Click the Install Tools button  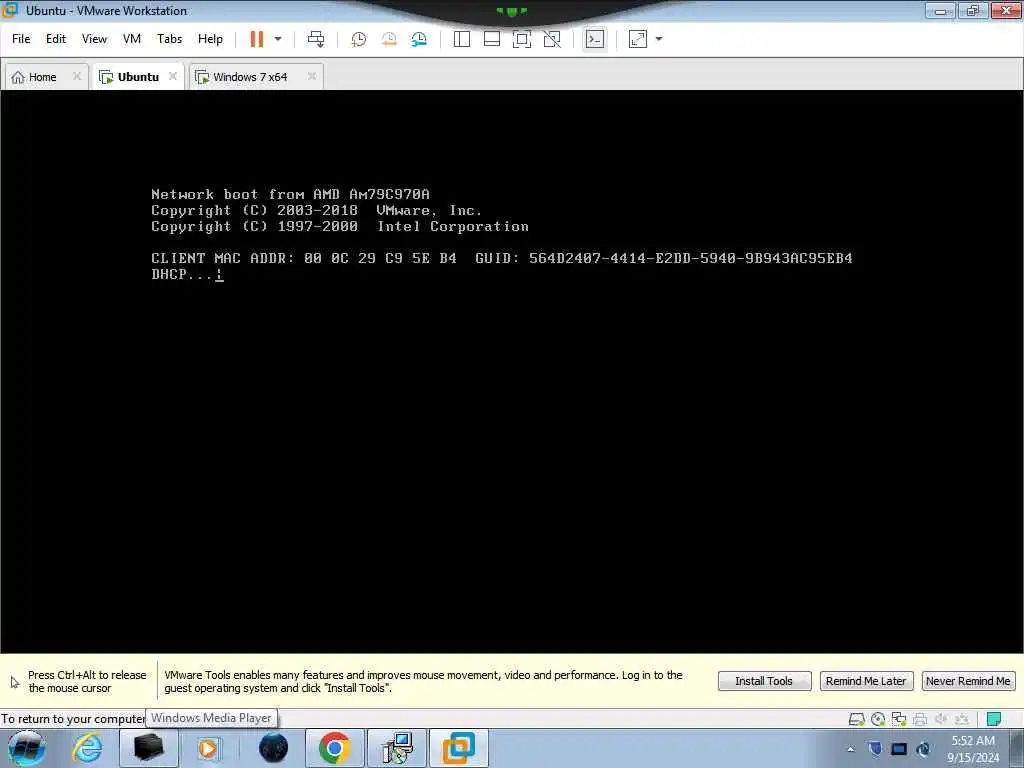[764, 681]
